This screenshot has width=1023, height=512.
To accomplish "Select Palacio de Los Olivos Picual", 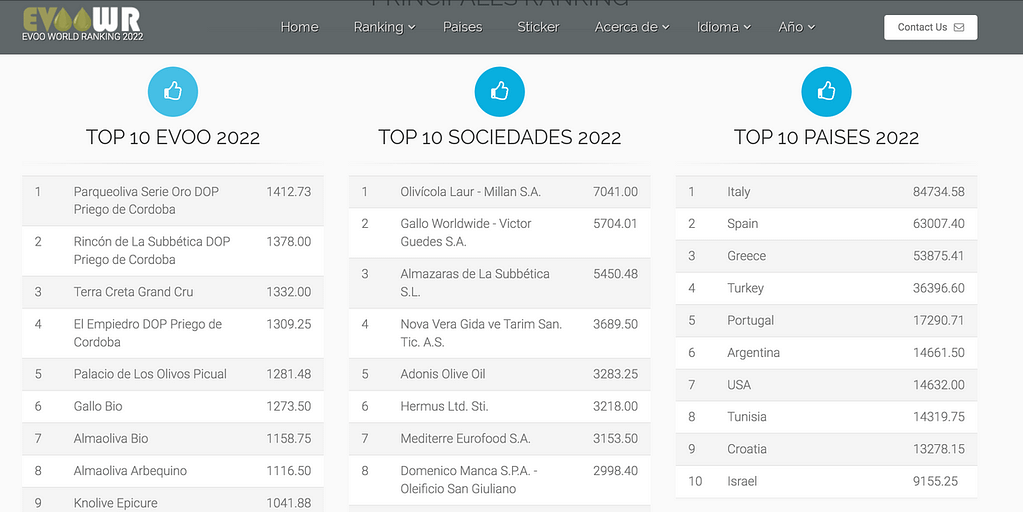I will pos(150,374).
